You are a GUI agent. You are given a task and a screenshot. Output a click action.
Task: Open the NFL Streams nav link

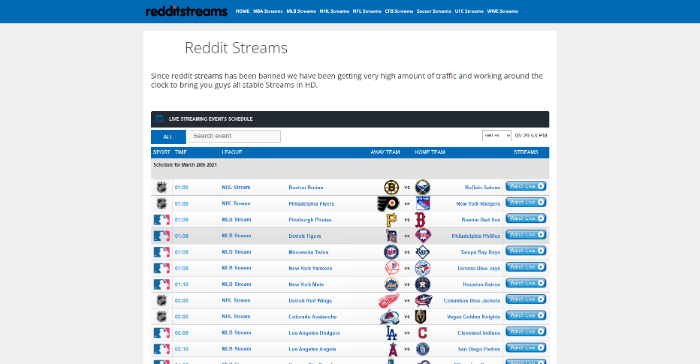[367, 11]
